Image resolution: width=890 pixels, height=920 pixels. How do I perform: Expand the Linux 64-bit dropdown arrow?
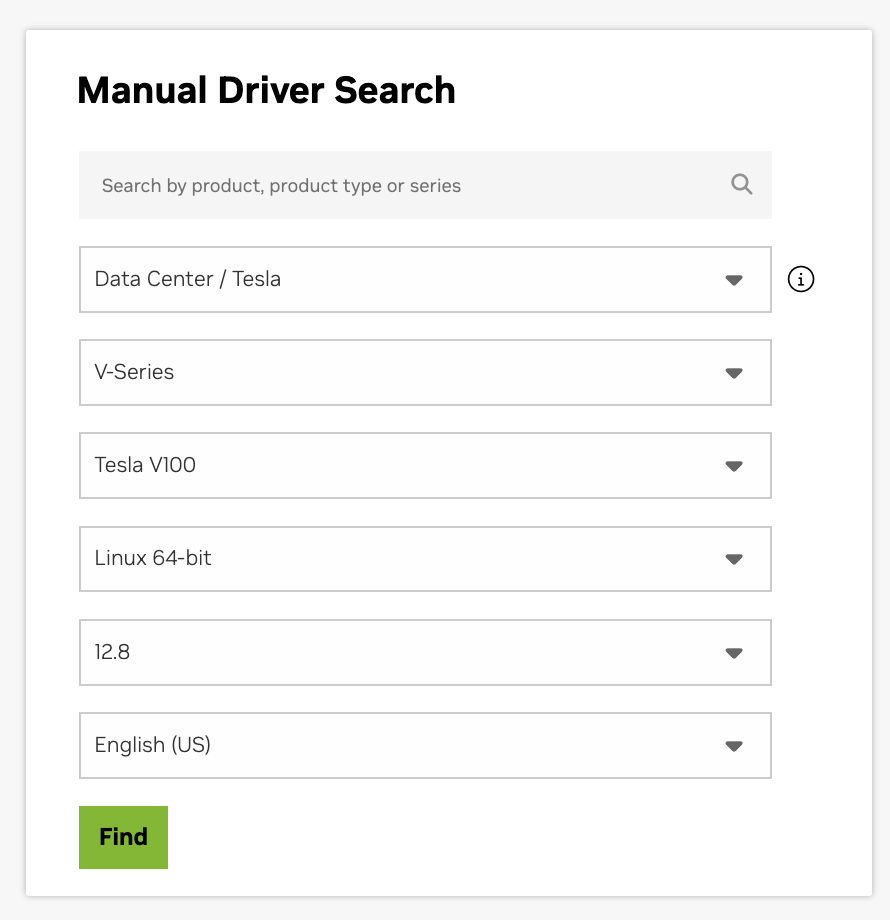coord(734,559)
